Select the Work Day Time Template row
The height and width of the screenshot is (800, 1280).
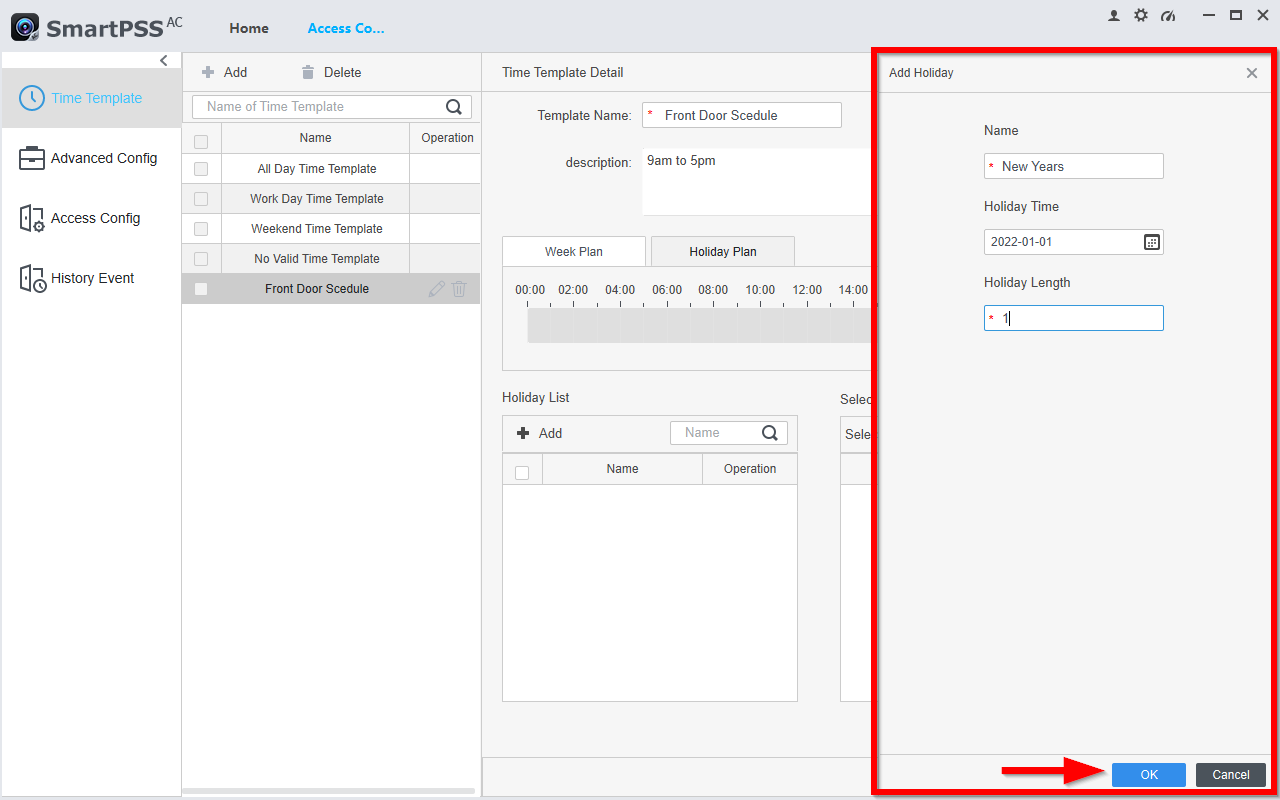(x=331, y=199)
